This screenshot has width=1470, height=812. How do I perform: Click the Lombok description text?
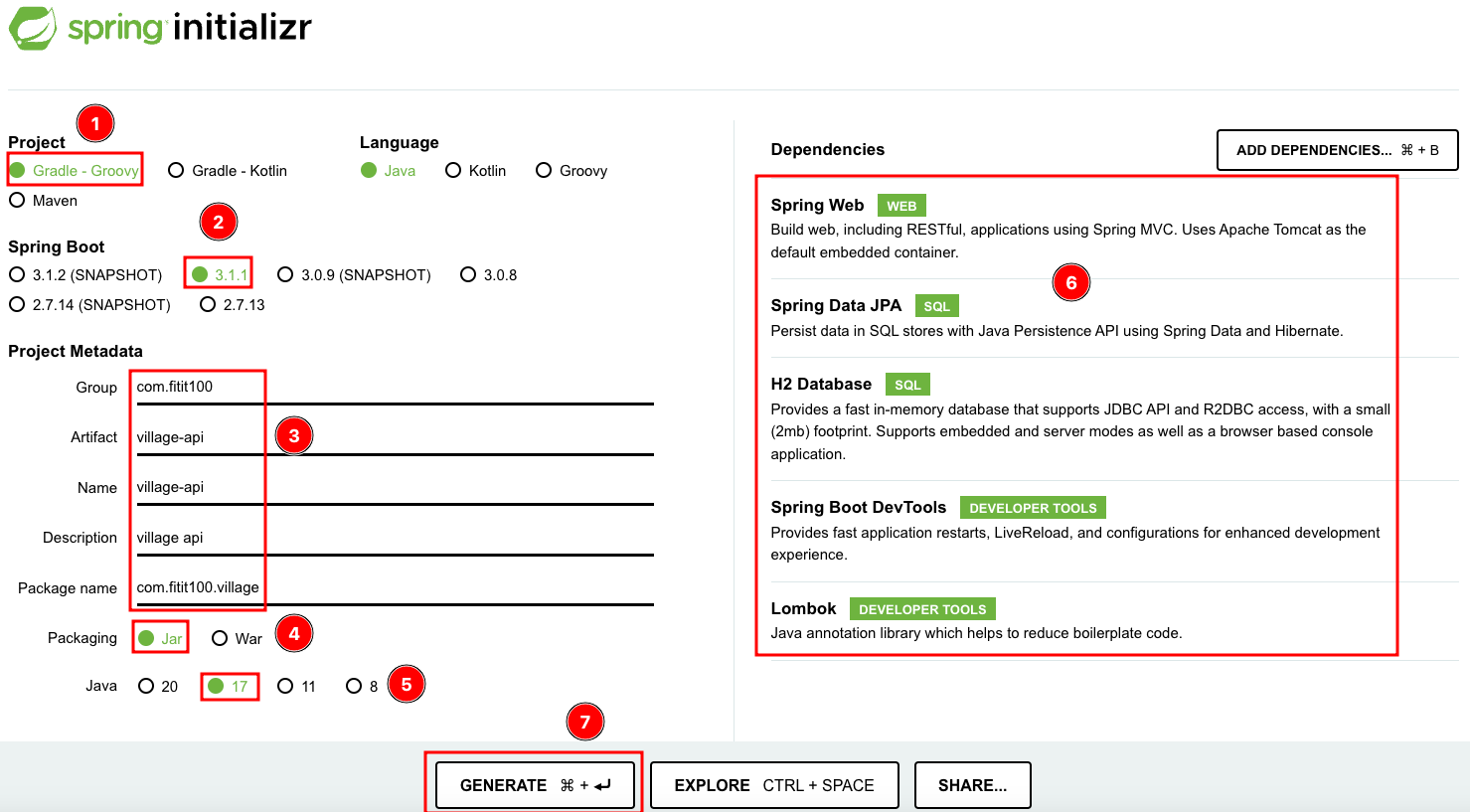coord(977,633)
